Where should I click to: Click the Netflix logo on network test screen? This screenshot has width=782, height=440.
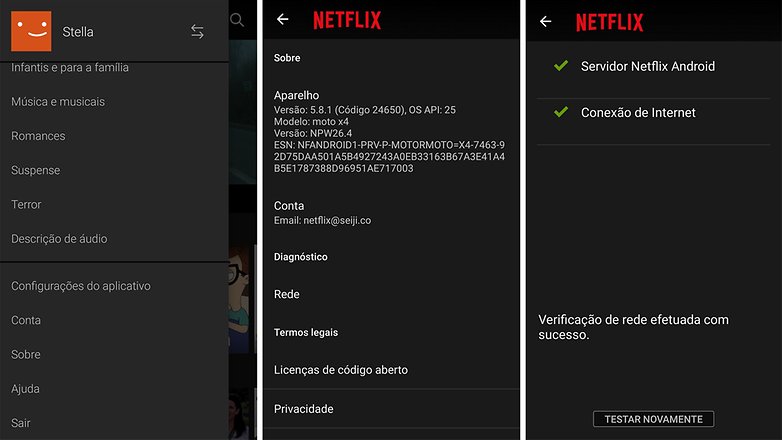pos(609,22)
